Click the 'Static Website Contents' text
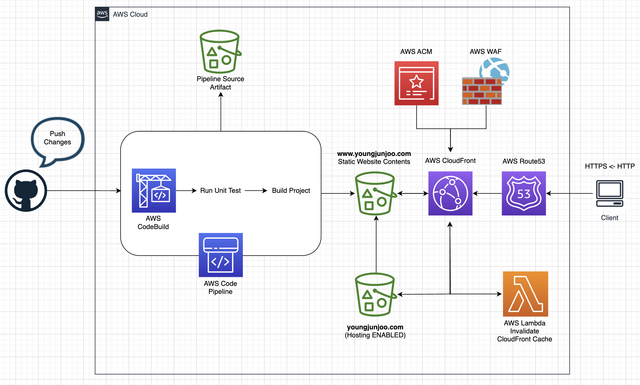The width and height of the screenshot is (640, 385). click(x=374, y=162)
